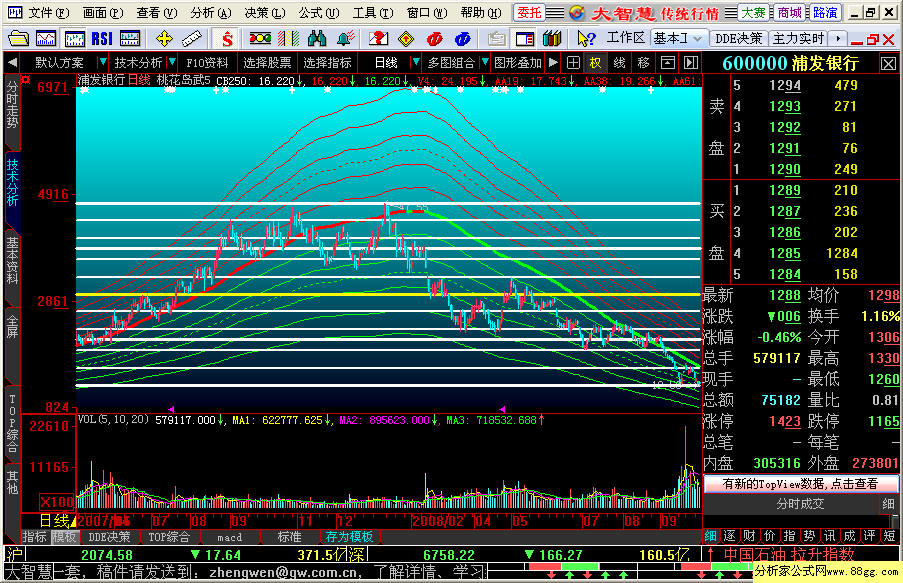Select the macd bottom tab

point(230,537)
